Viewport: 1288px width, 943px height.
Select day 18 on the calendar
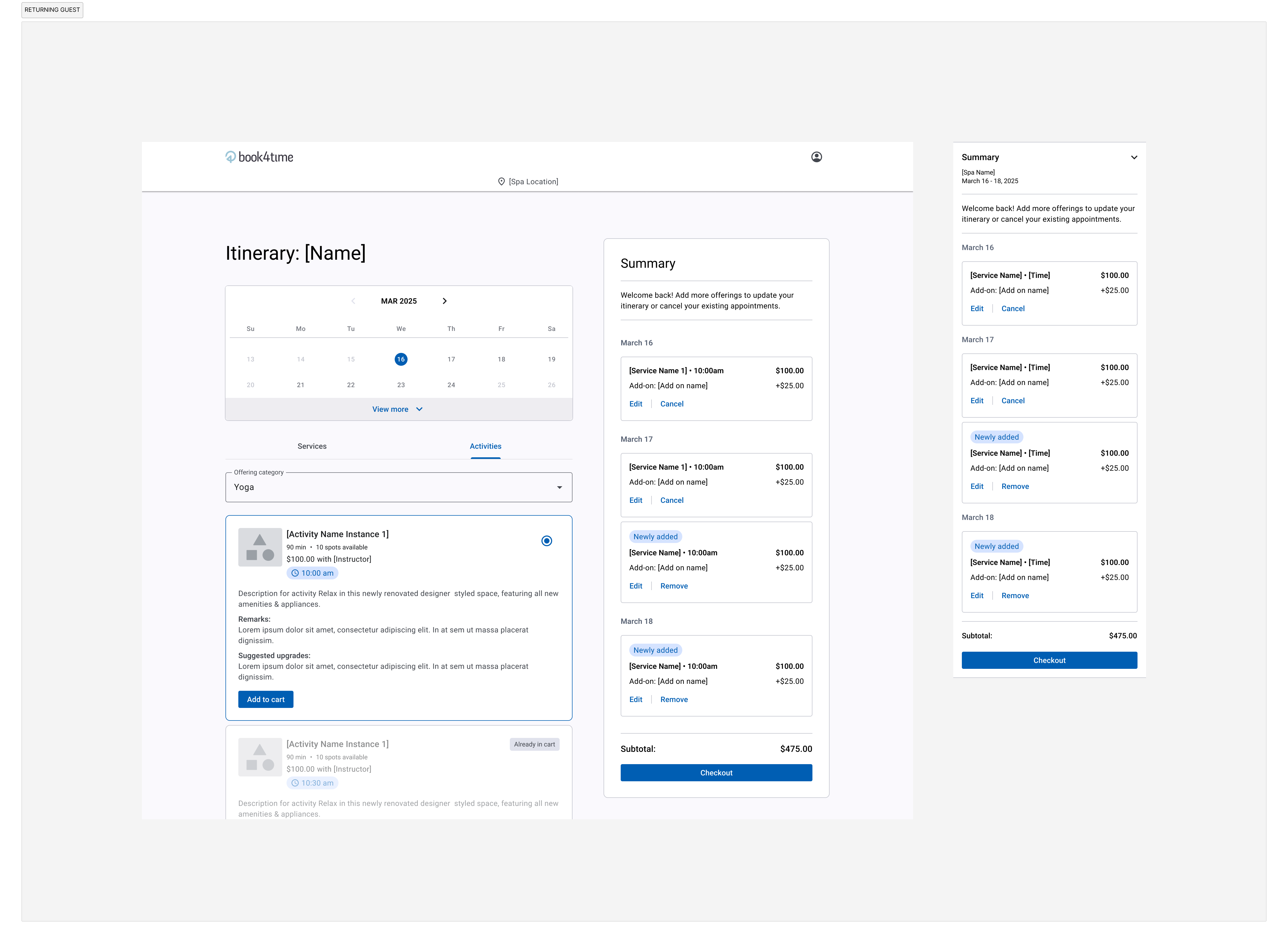point(501,359)
